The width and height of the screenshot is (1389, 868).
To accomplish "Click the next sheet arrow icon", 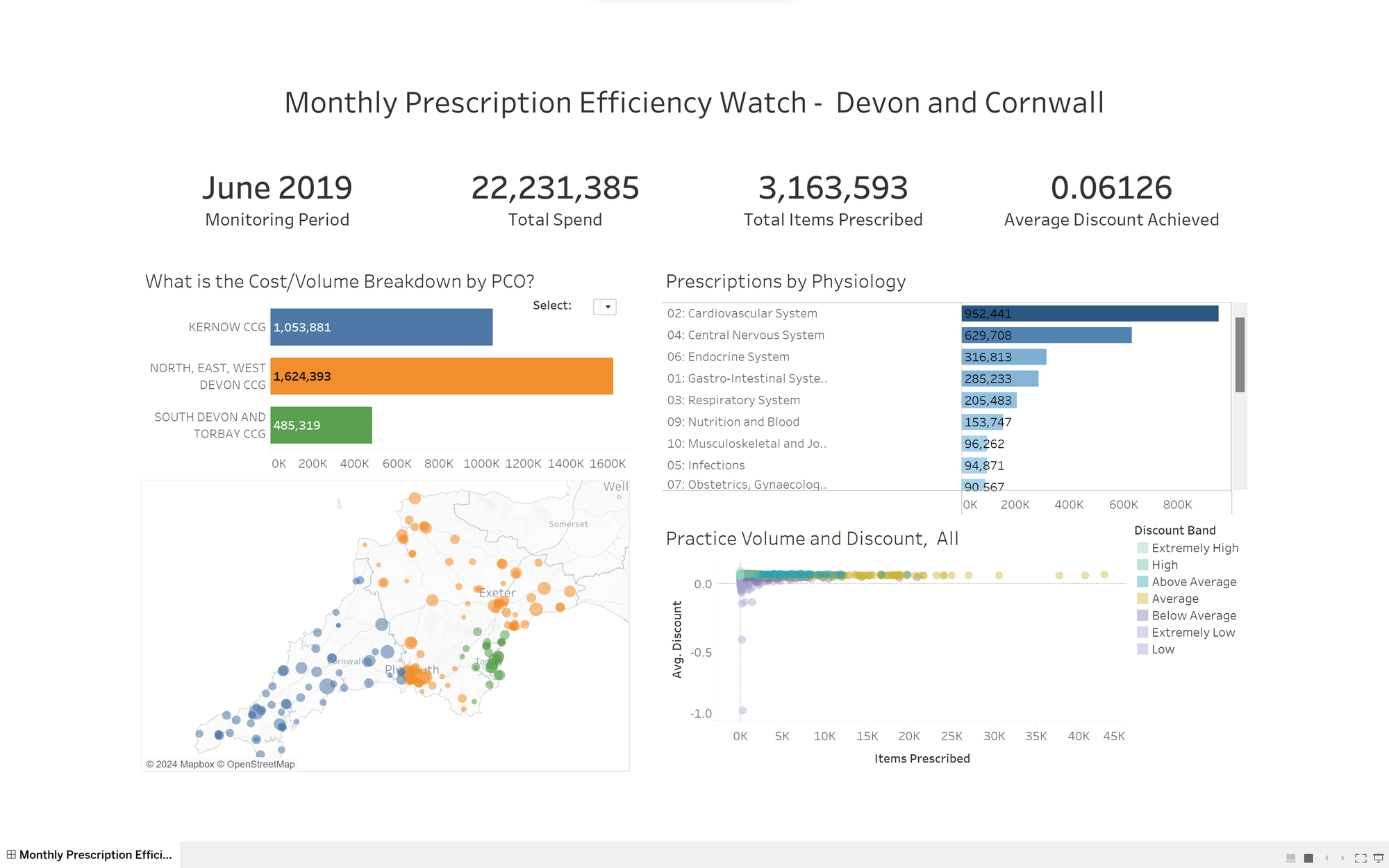I will 1342,858.
